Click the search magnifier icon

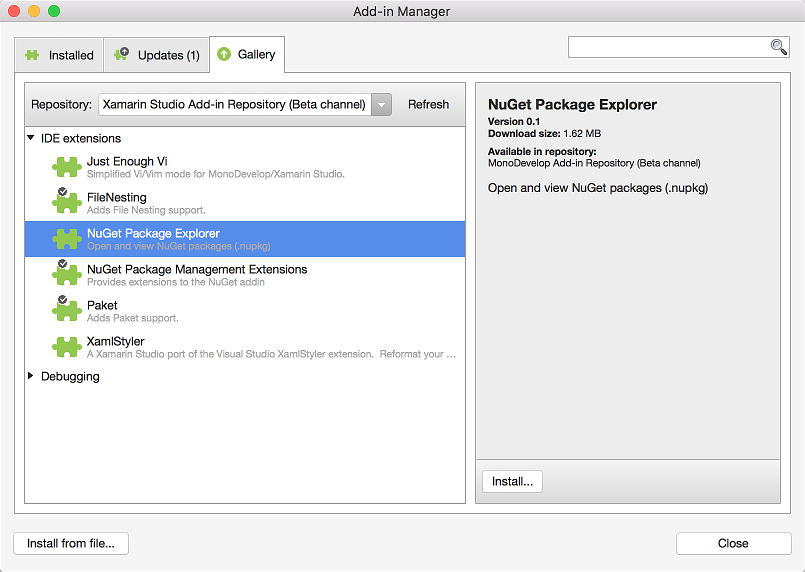click(779, 47)
